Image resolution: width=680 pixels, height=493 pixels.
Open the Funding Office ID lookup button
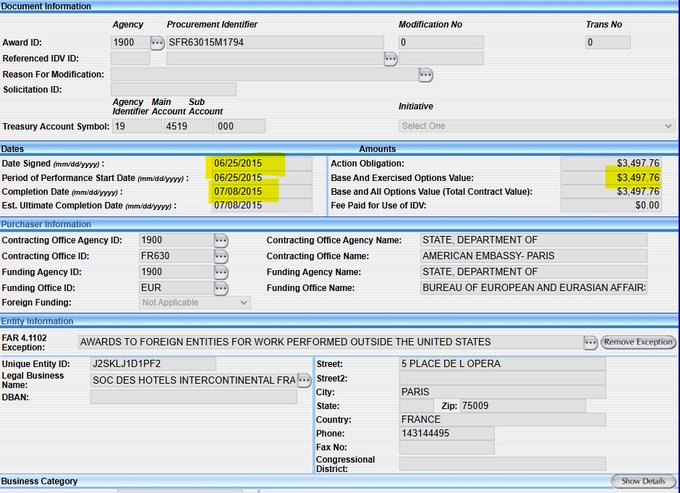tap(221, 288)
